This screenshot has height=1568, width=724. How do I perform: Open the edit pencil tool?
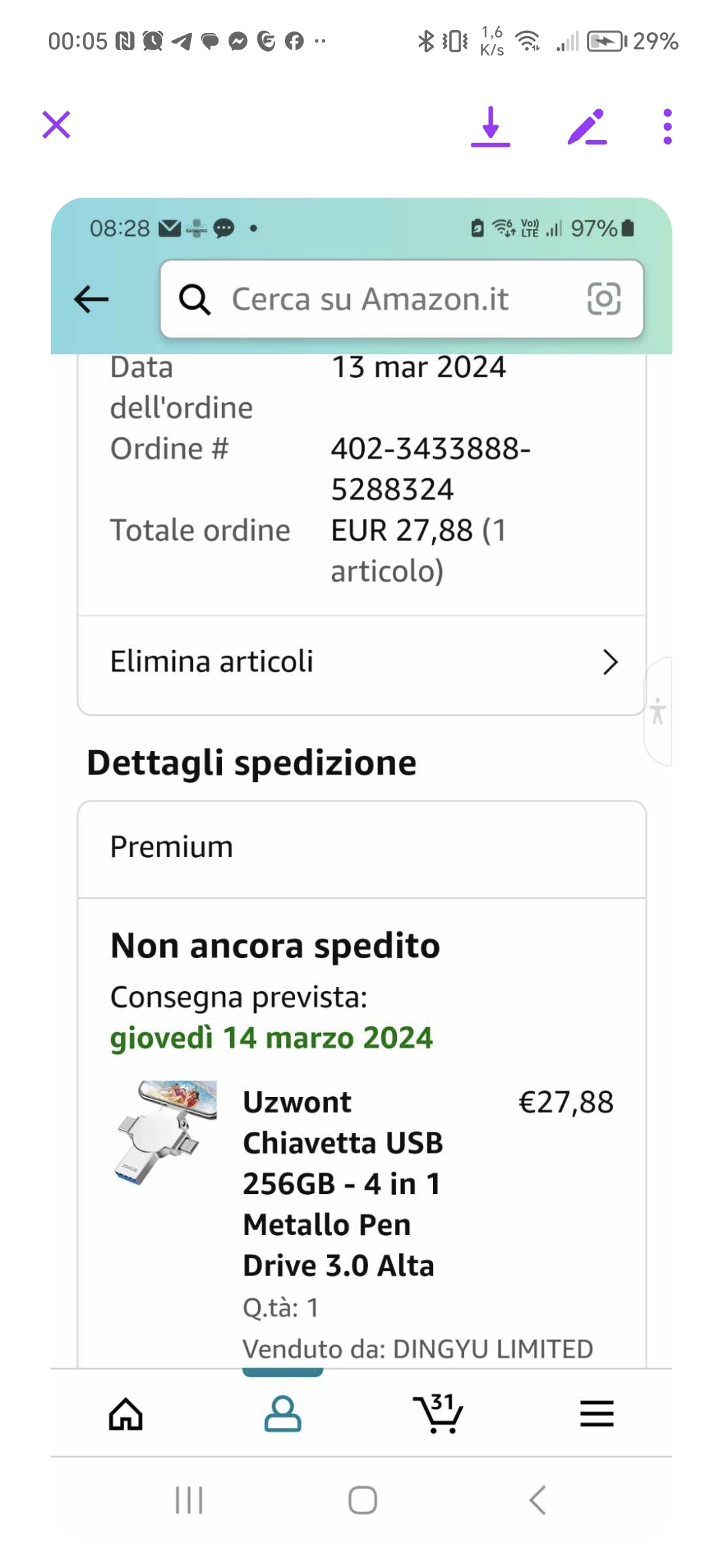tap(587, 127)
